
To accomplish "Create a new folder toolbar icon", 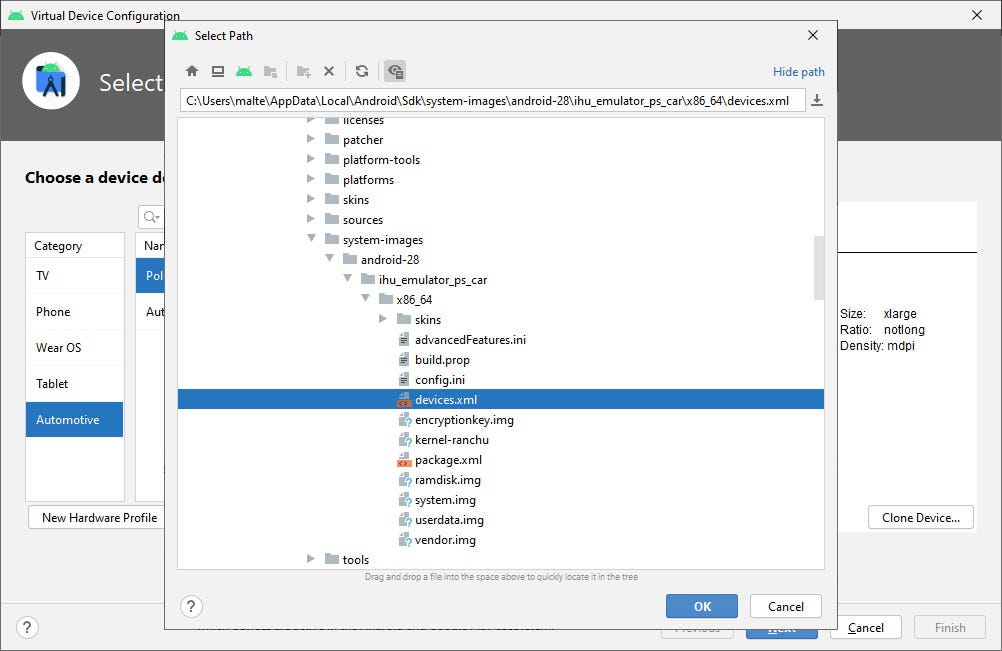I will click(x=303, y=71).
